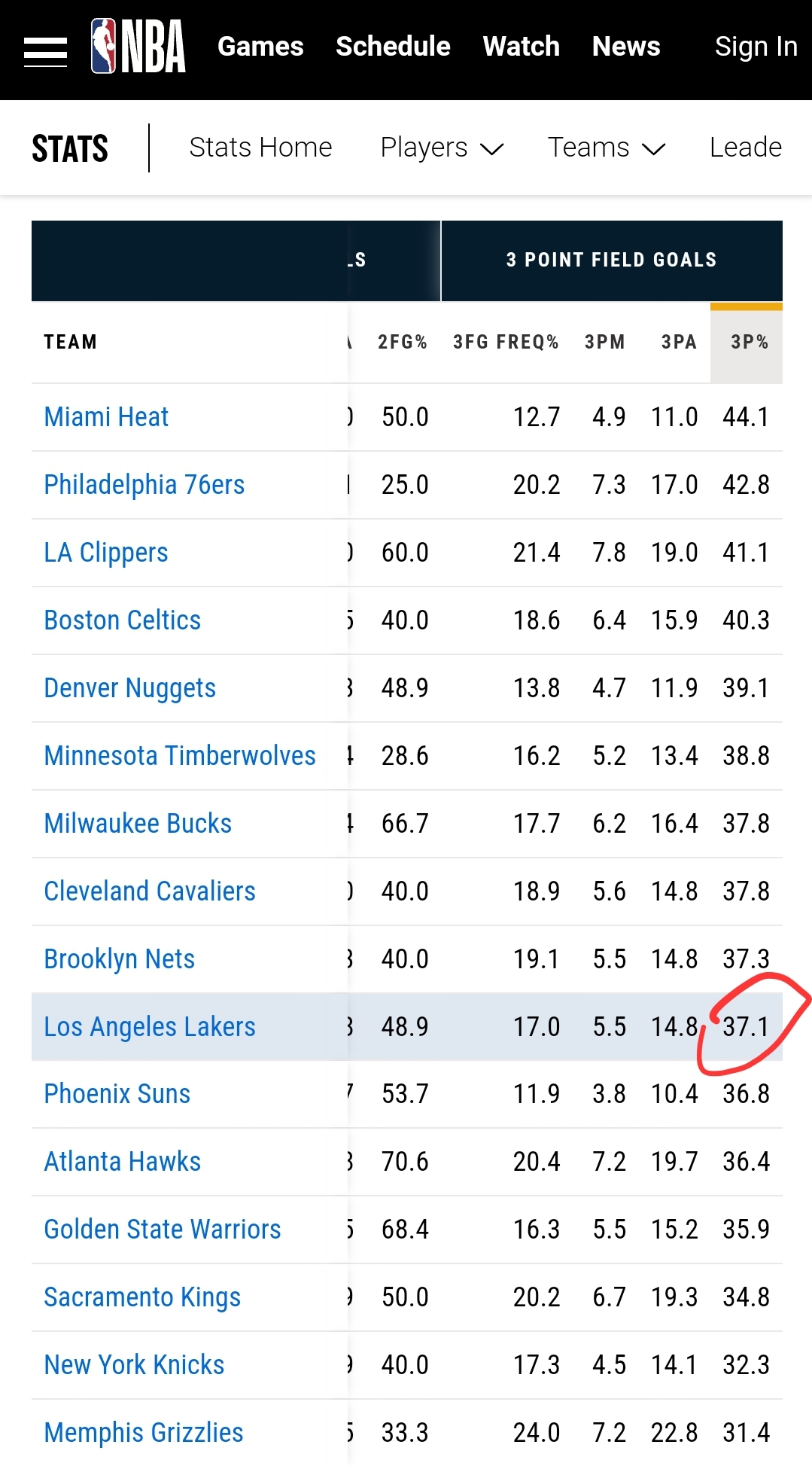Sort by 3PM column header

pos(605,343)
